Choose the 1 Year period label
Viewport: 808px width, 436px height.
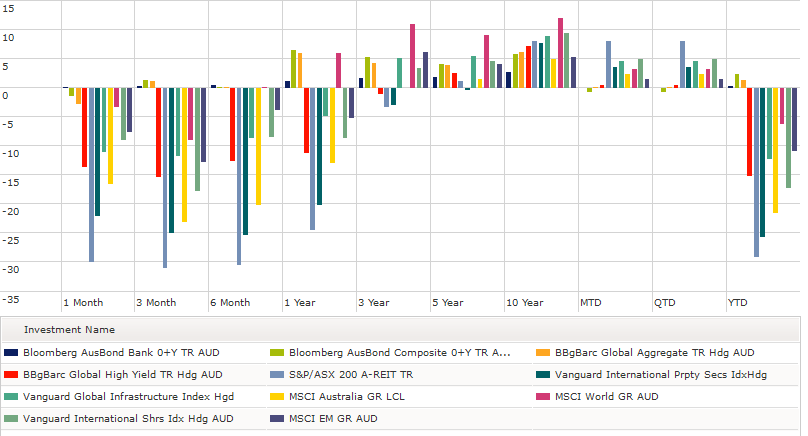tap(300, 302)
